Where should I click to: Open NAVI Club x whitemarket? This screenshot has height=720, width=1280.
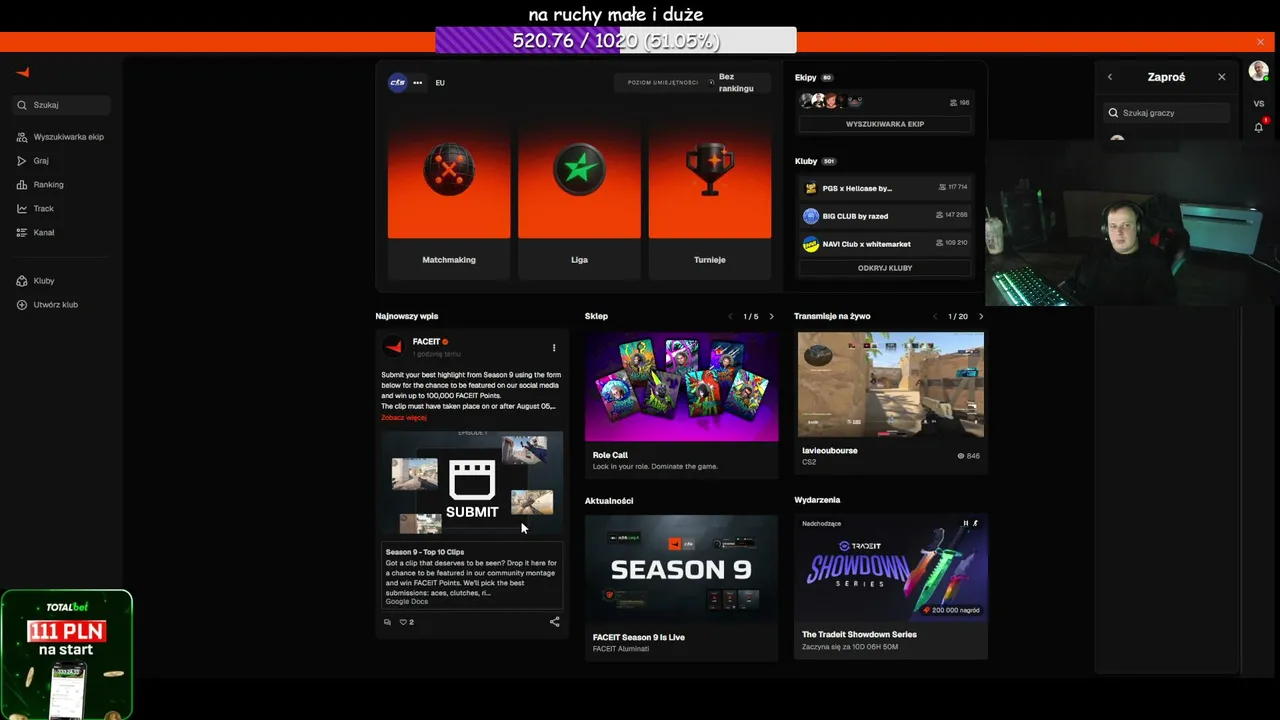point(885,244)
